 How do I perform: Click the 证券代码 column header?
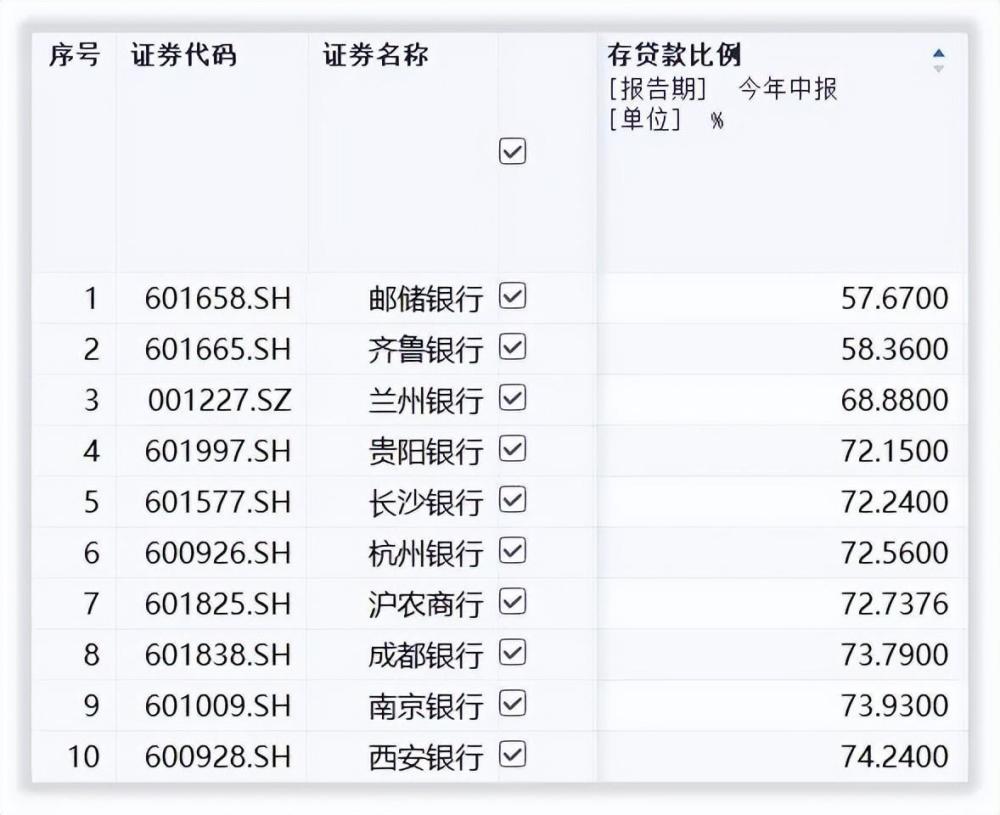pyautogui.click(x=184, y=55)
